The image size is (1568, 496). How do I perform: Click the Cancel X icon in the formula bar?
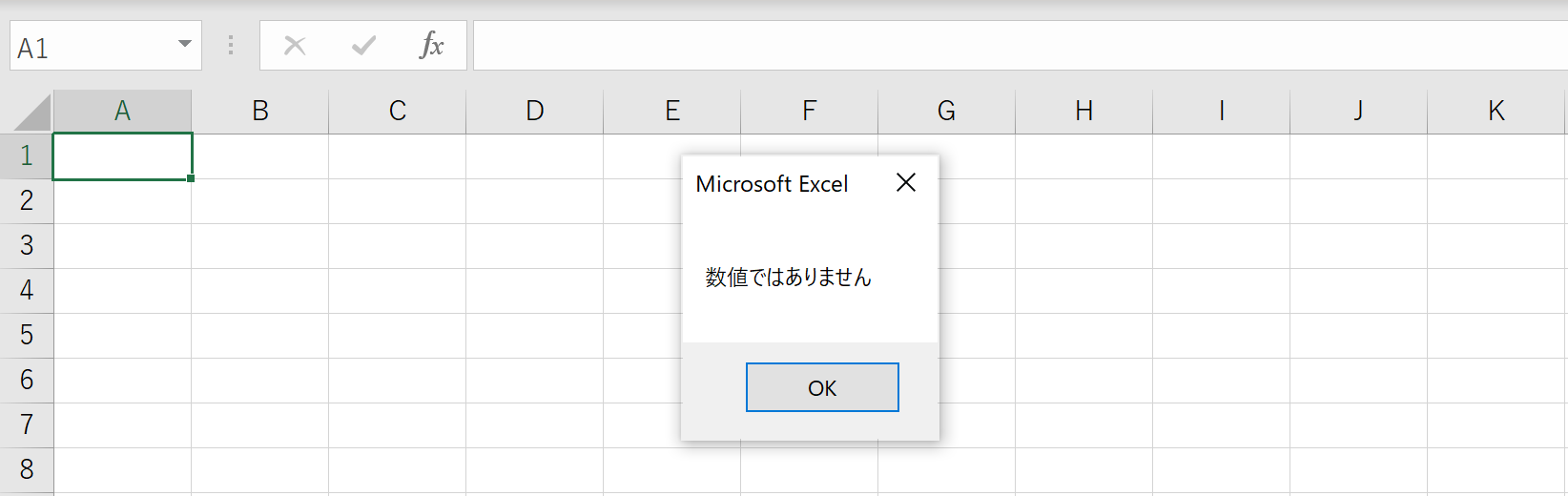[x=295, y=45]
